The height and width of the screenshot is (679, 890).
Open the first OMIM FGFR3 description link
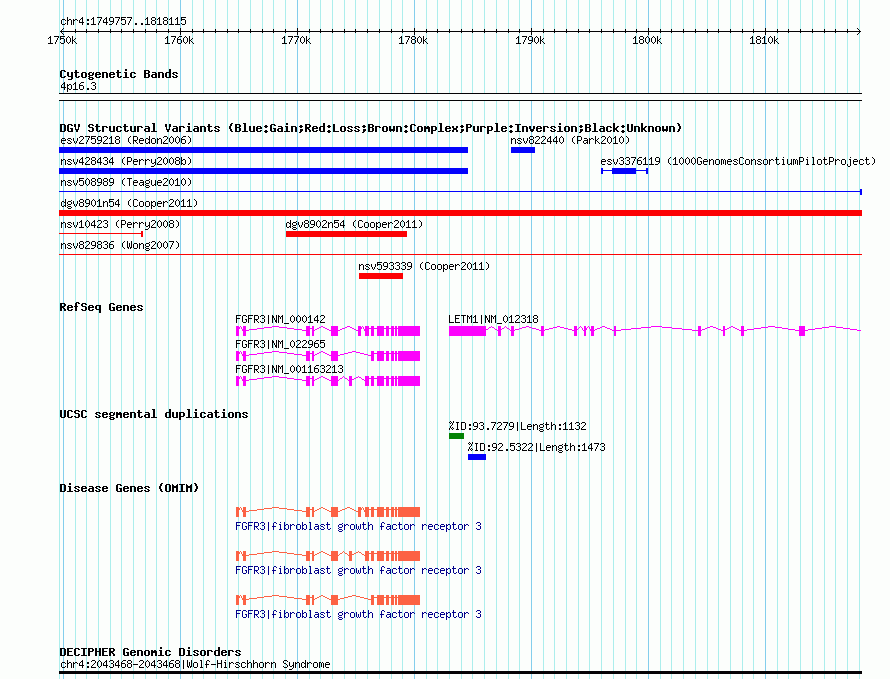coord(358,526)
